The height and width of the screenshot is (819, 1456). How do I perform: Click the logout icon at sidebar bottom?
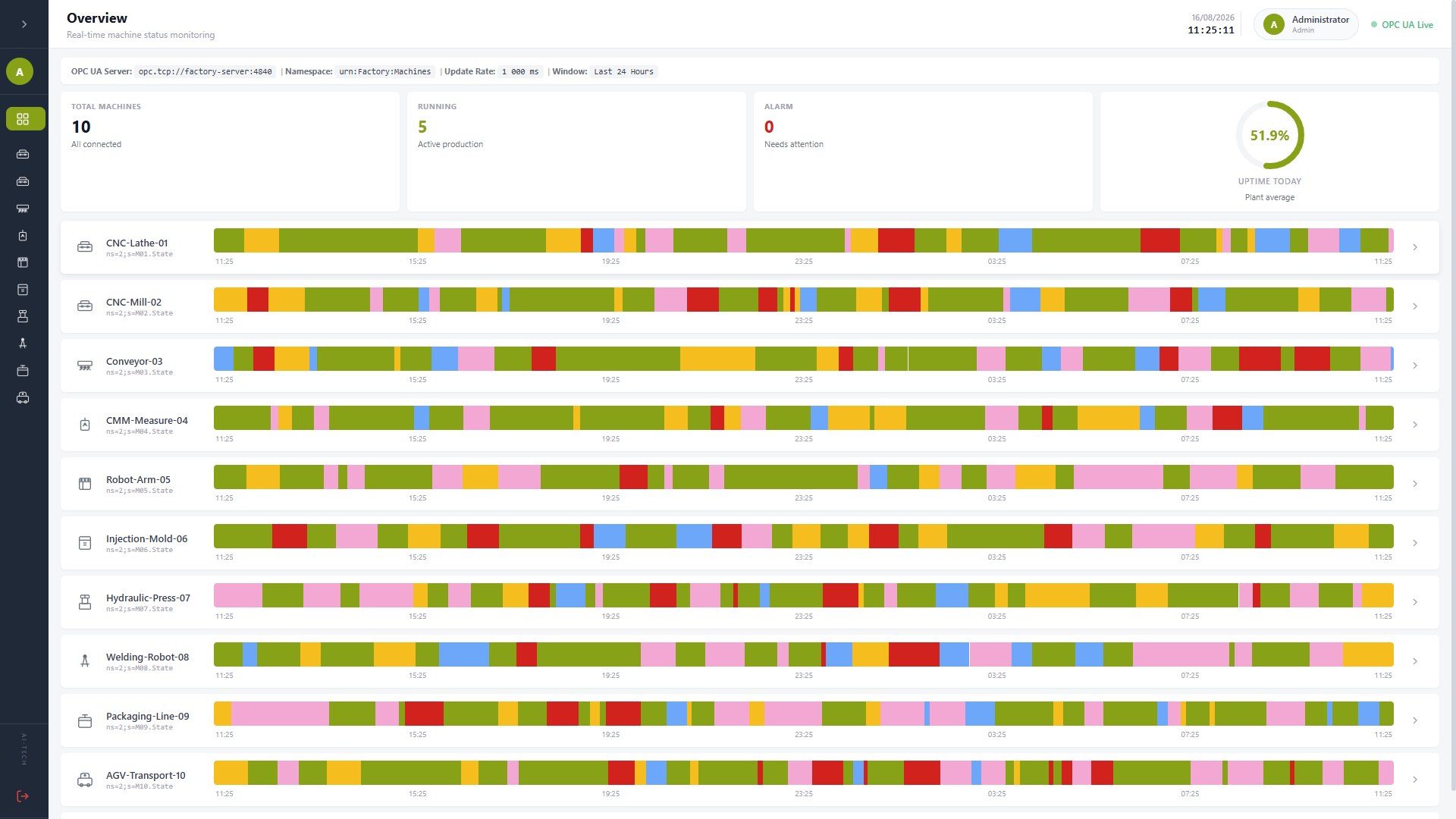pyautogui.click(x=23, y=795)
